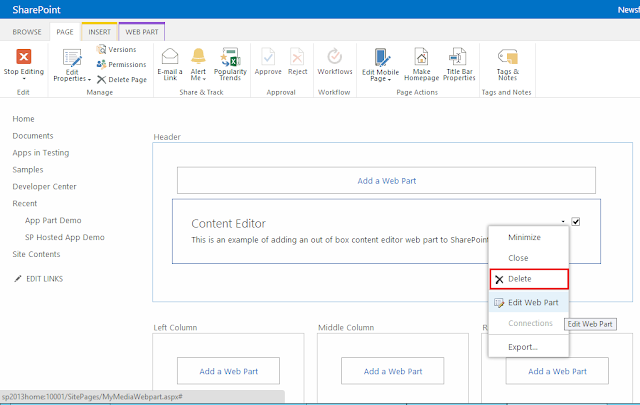
Task: Go to Home in left navigation
Action: [23, 119]
